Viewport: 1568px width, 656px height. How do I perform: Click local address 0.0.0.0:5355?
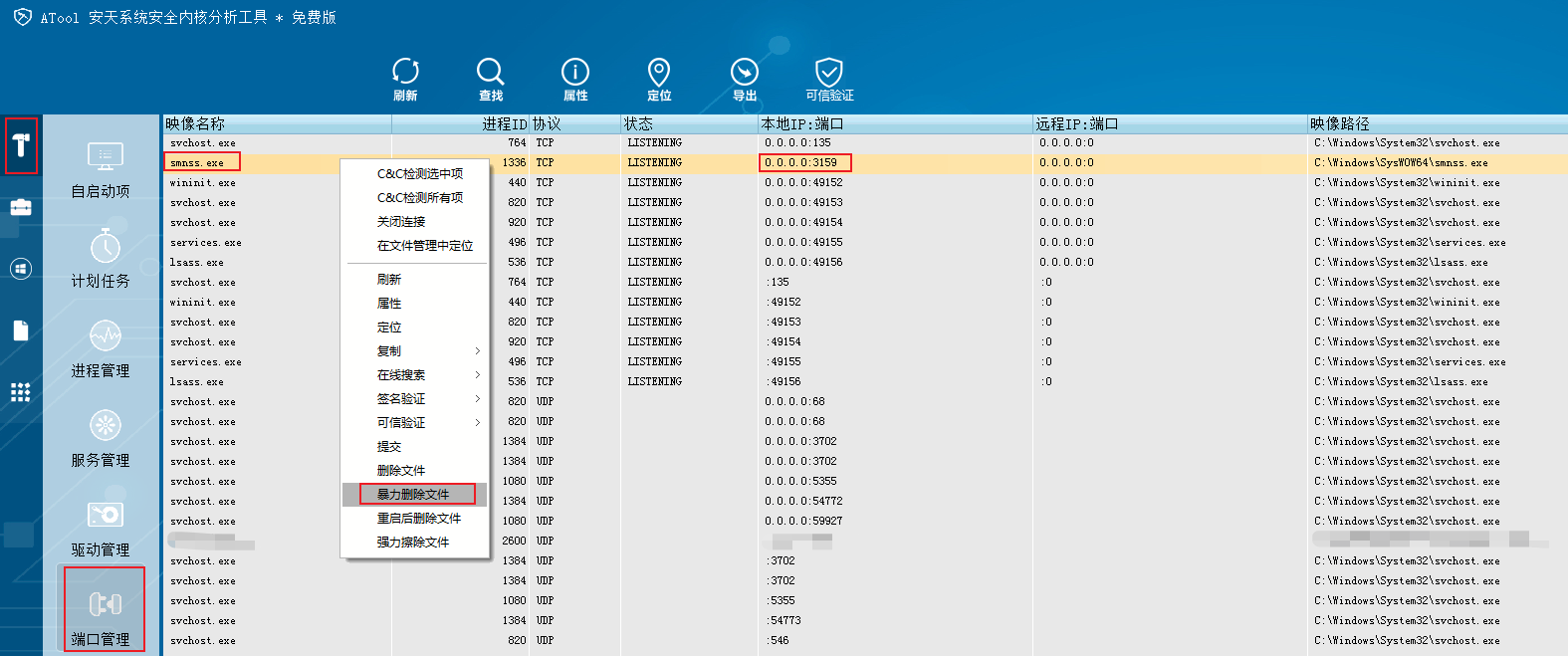coord(800,482)
